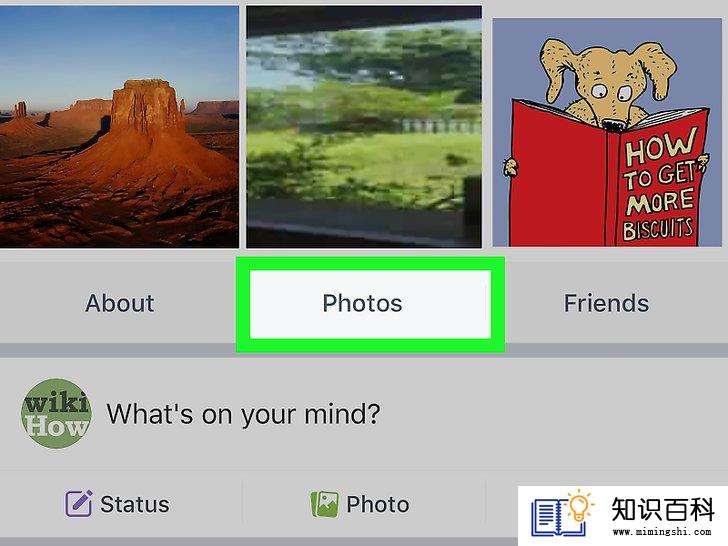Click the book and lightbulb logo icon

point(562,513)
